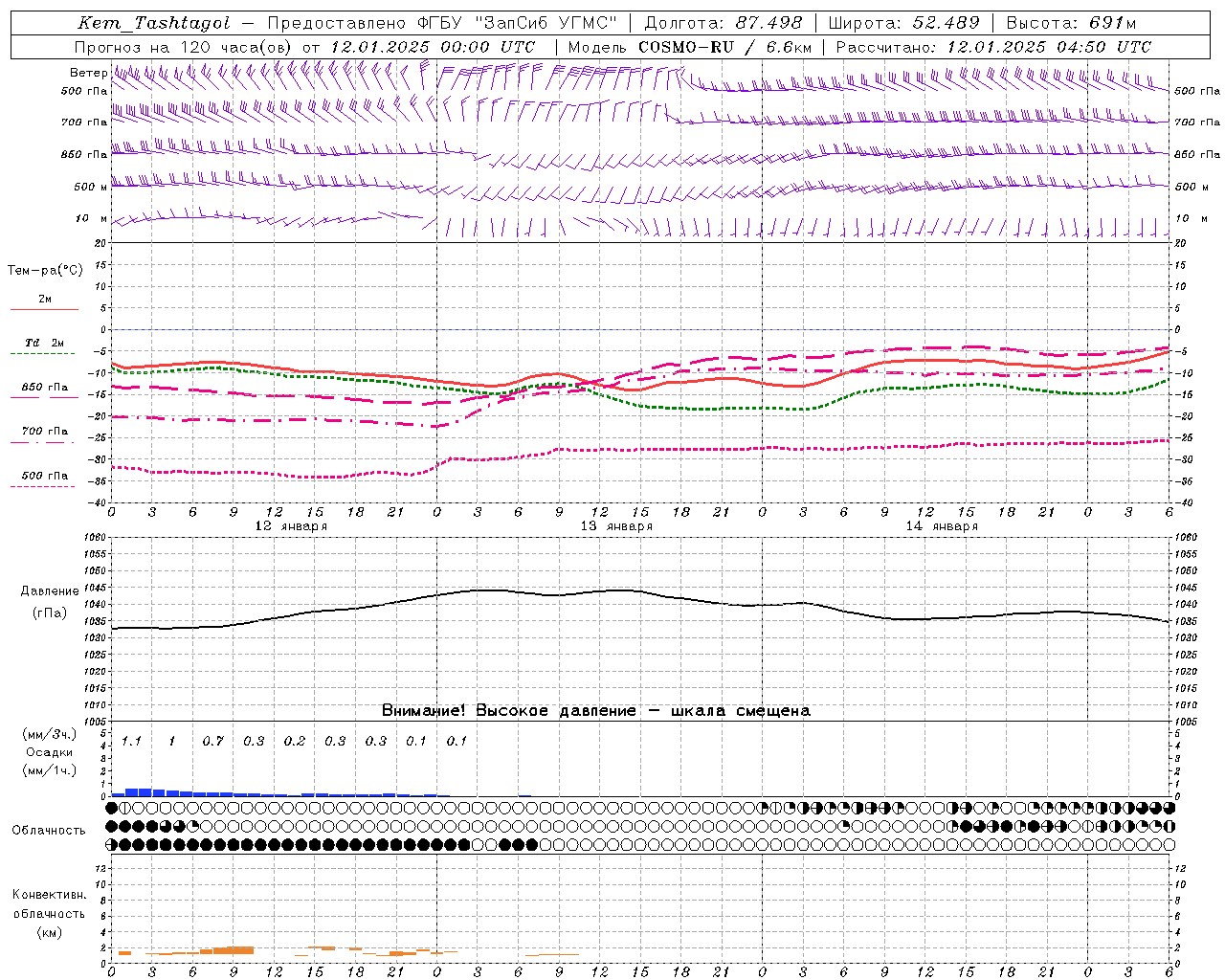Screen dimensions: 1225x980
Task: Click the Ветер wind panel label
Action: click(x=89, y=73)
